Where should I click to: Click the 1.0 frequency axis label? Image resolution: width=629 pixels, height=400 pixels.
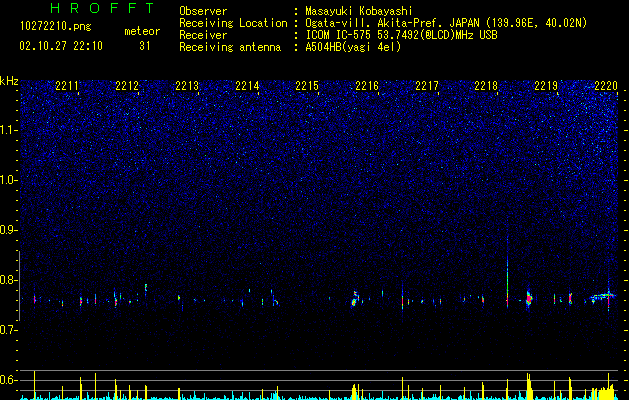pyautogui.click(x=9, y=180)
